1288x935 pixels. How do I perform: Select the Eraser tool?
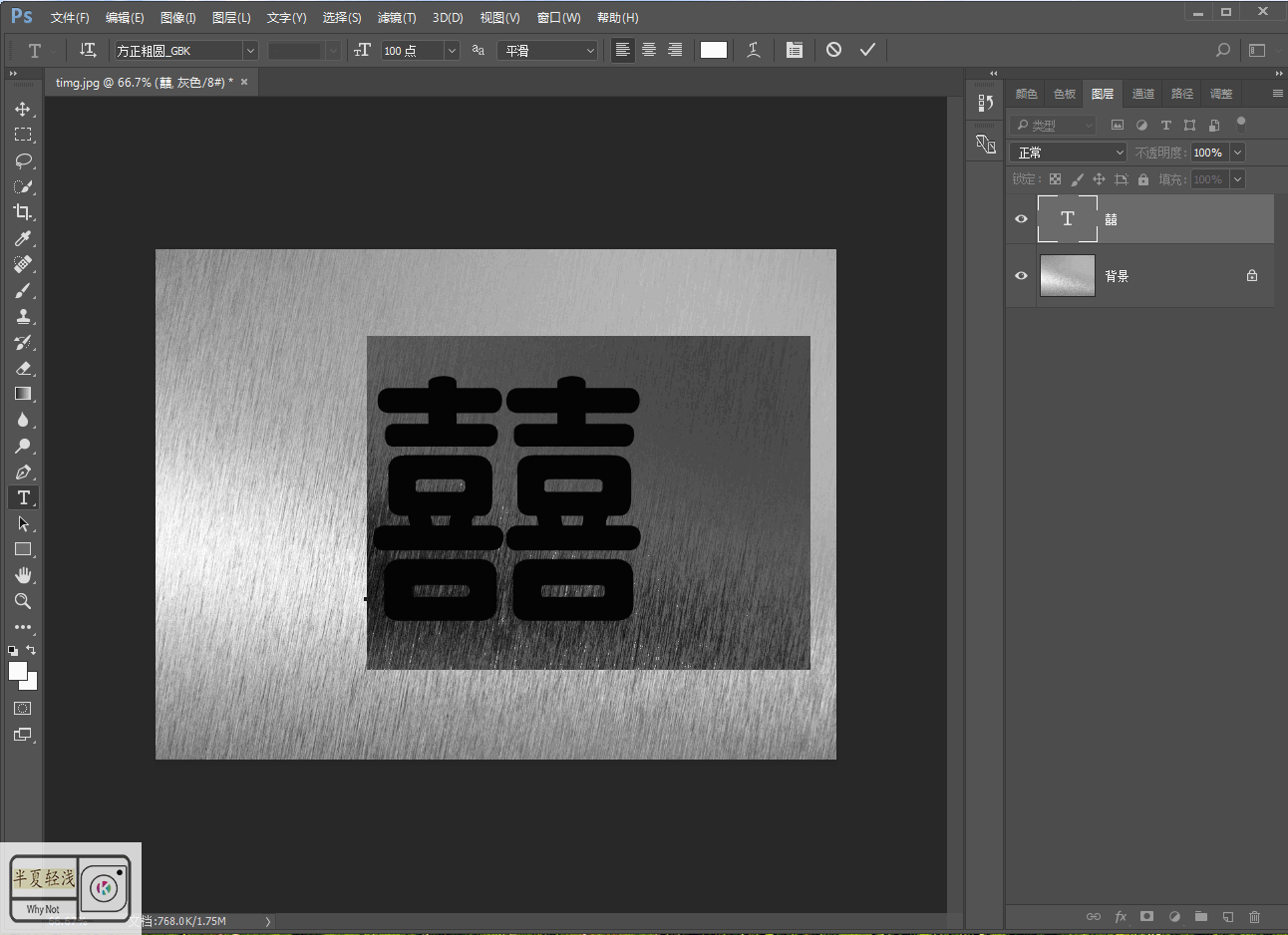point(23,368)
